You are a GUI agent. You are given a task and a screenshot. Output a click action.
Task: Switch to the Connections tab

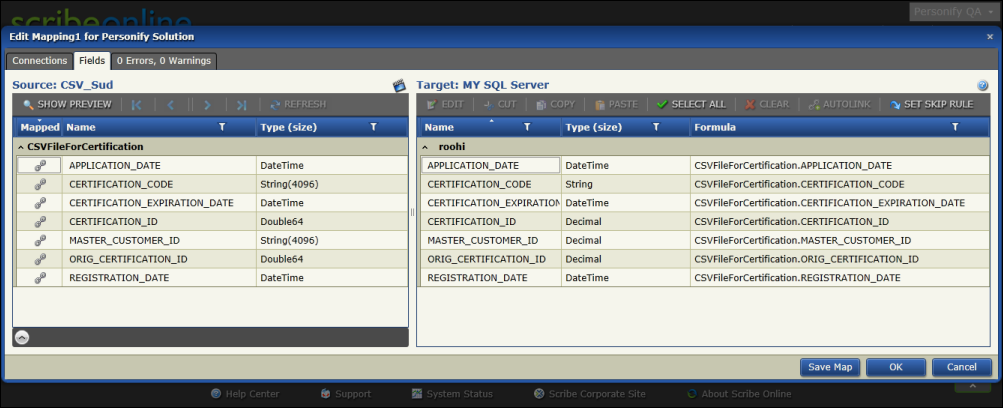pyautogui.click(x=40, y=61)
